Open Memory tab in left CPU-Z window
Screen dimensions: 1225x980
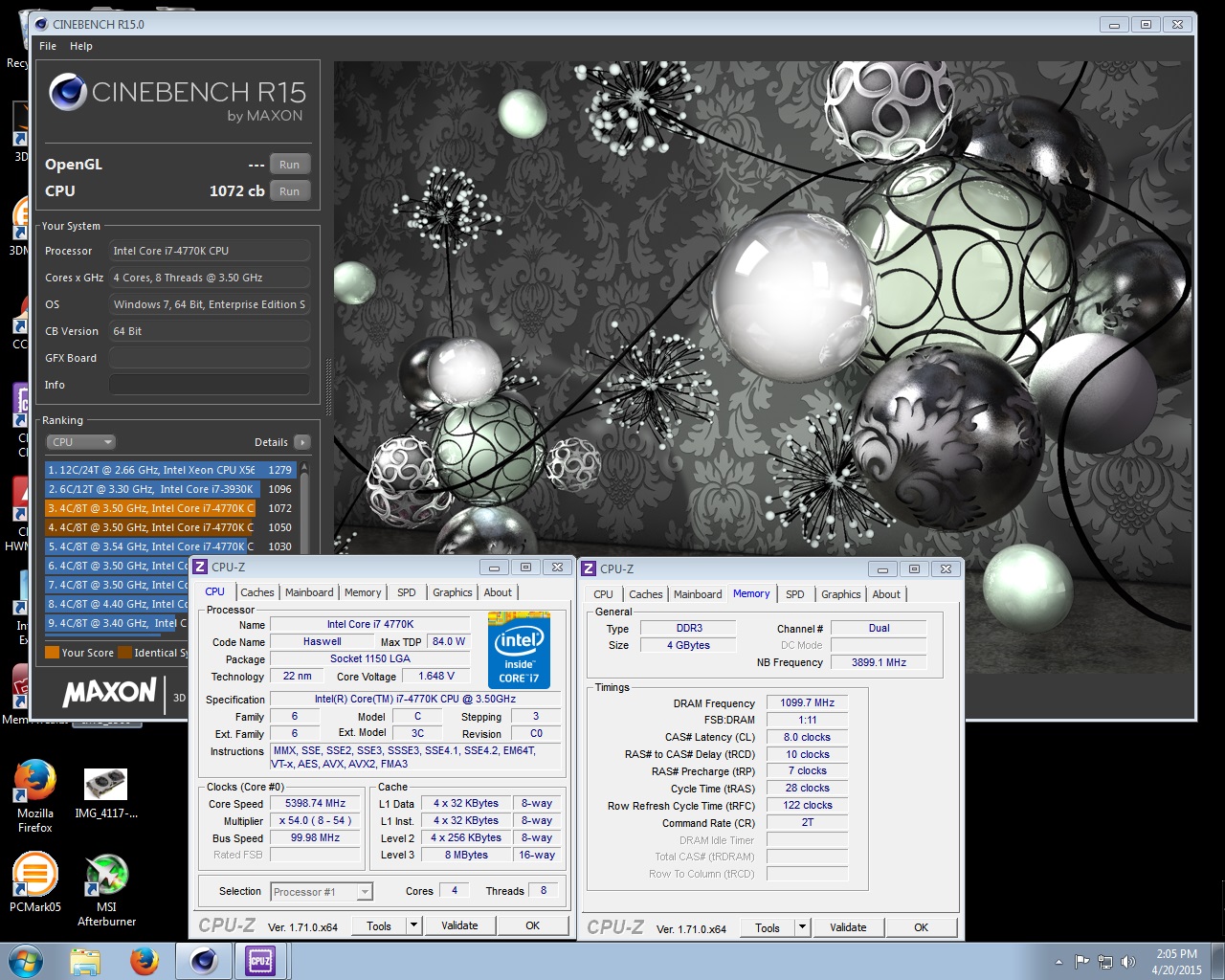[x=363, y=592]
